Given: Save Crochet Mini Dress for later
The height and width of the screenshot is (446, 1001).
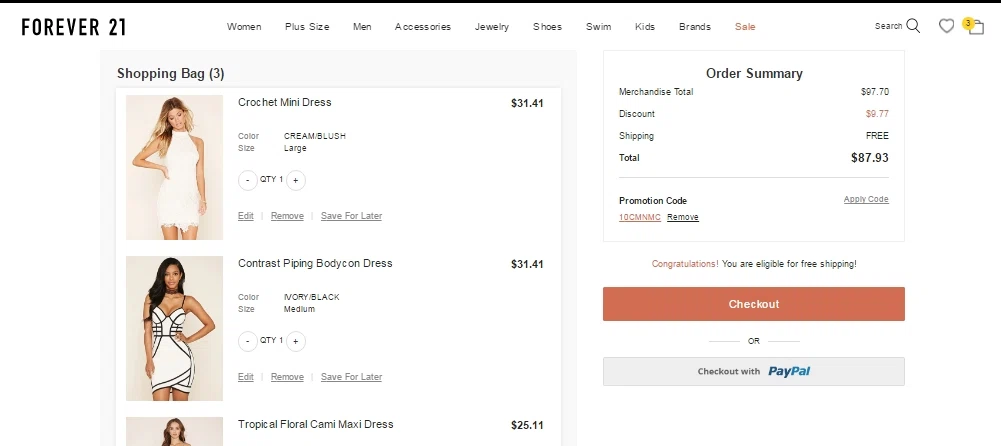Looking at the screenshot, I should (351, 216).
